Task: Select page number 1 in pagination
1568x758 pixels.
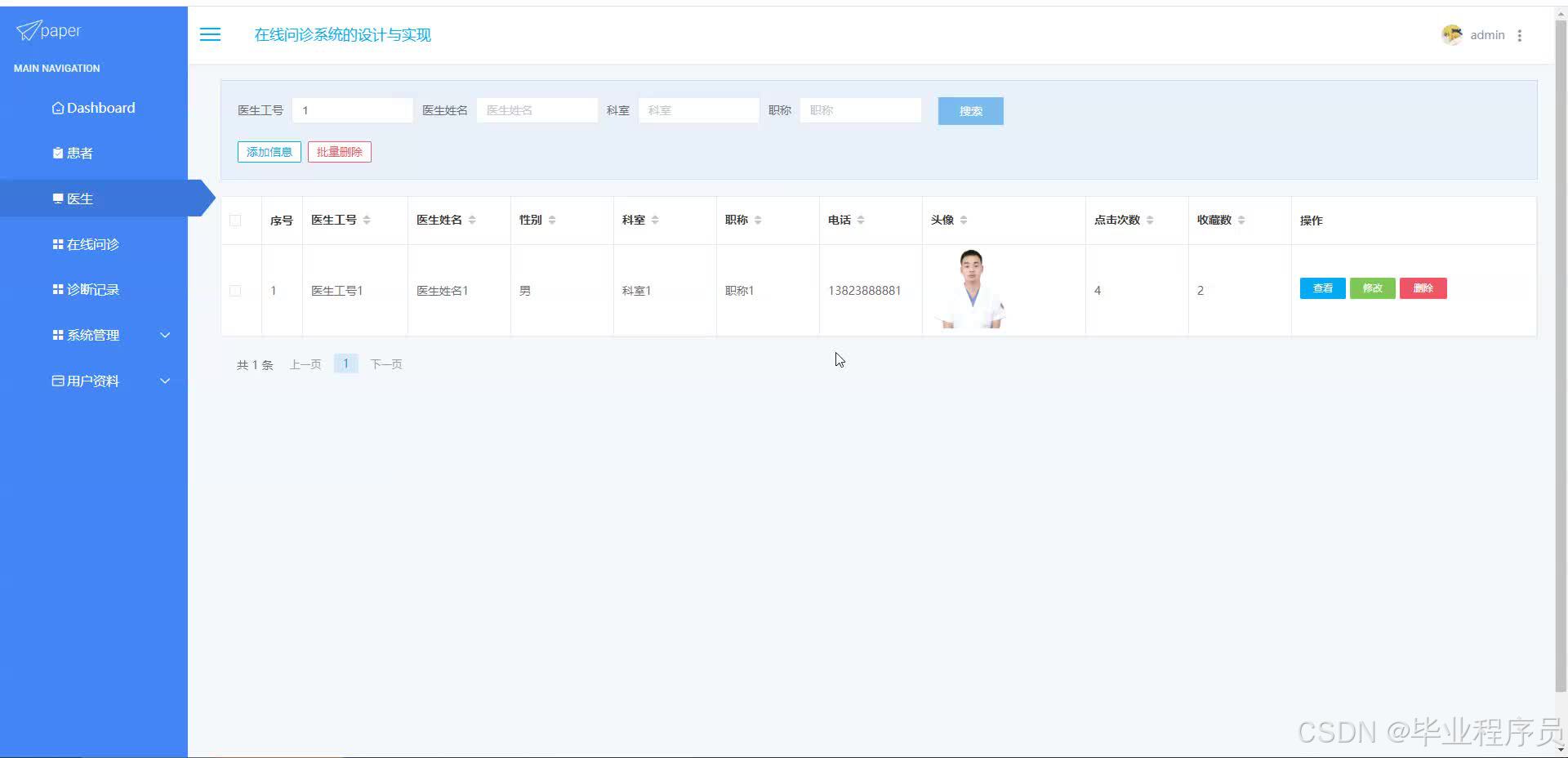Action: click(x=346, y=363)
